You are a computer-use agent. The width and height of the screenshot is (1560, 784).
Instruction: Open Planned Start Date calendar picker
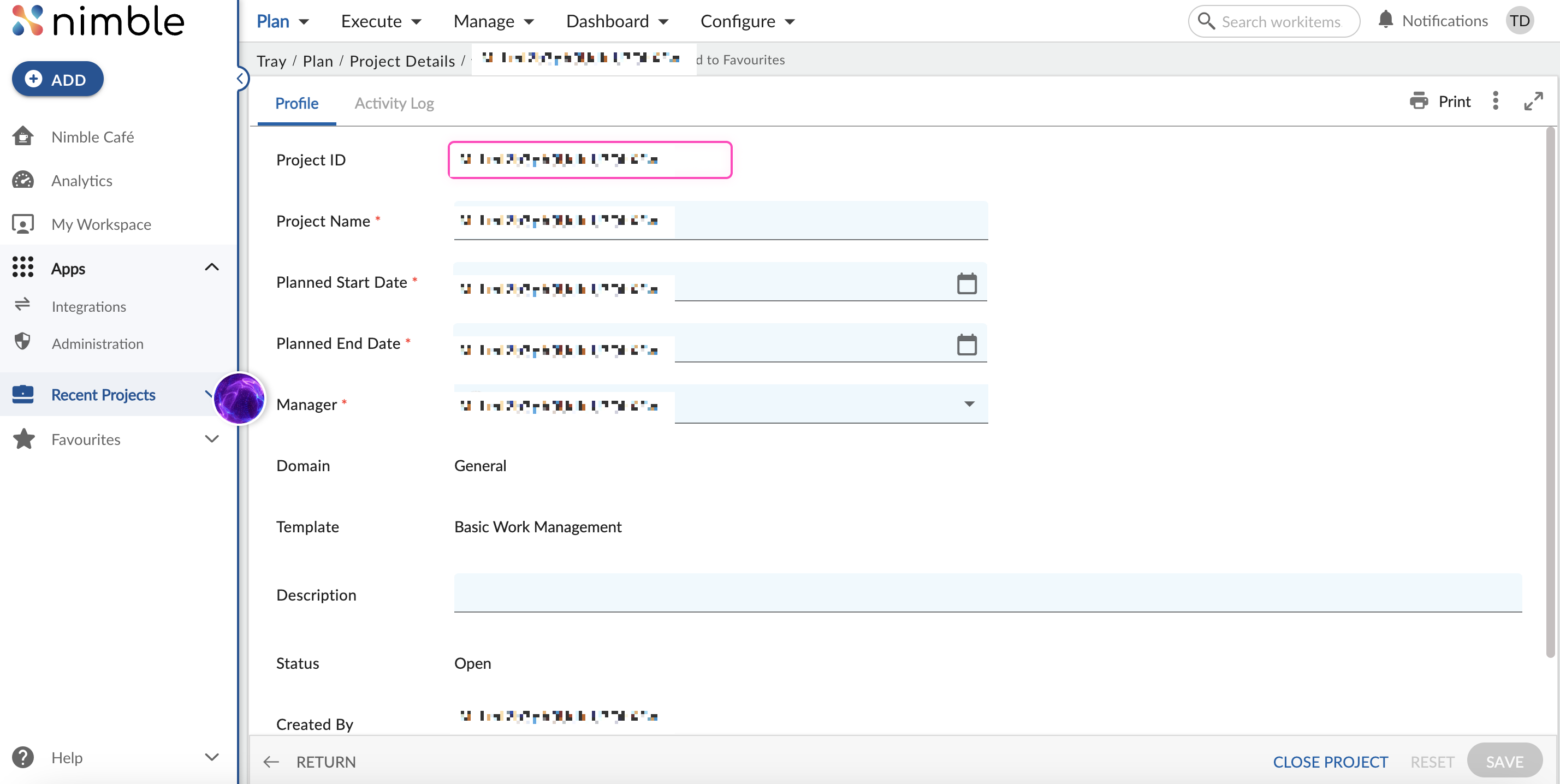click(x=966, y=283)
